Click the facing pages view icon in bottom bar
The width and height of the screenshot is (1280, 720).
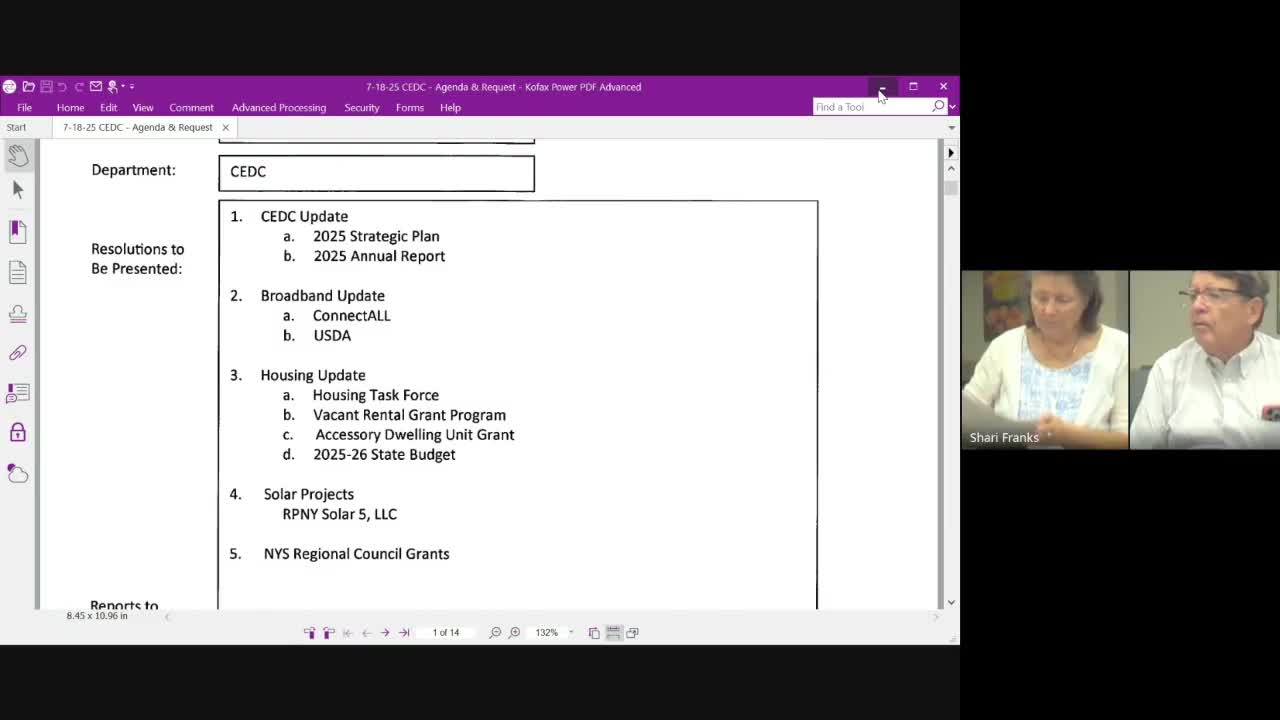(x=632, y=633)
